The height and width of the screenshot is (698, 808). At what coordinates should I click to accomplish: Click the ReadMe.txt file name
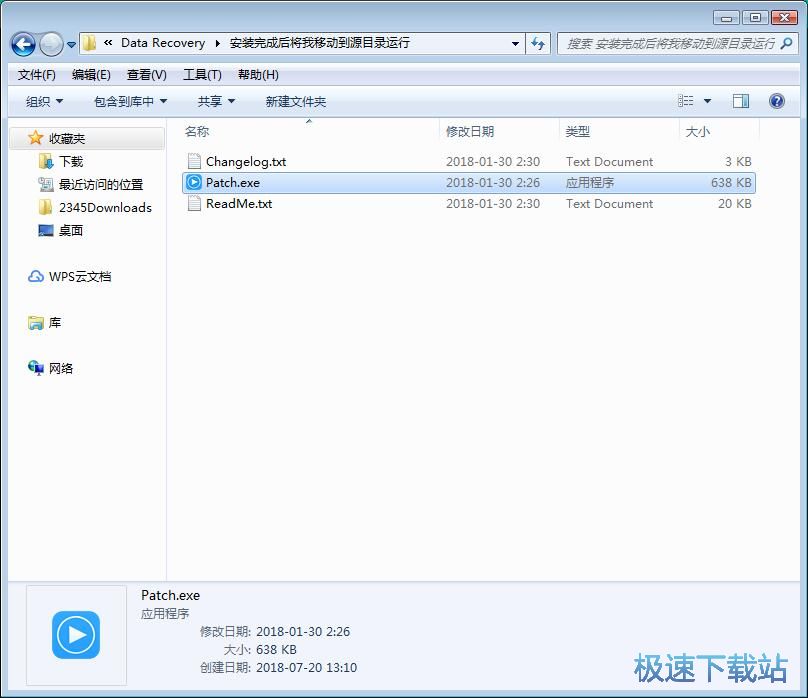coord(239,204)
